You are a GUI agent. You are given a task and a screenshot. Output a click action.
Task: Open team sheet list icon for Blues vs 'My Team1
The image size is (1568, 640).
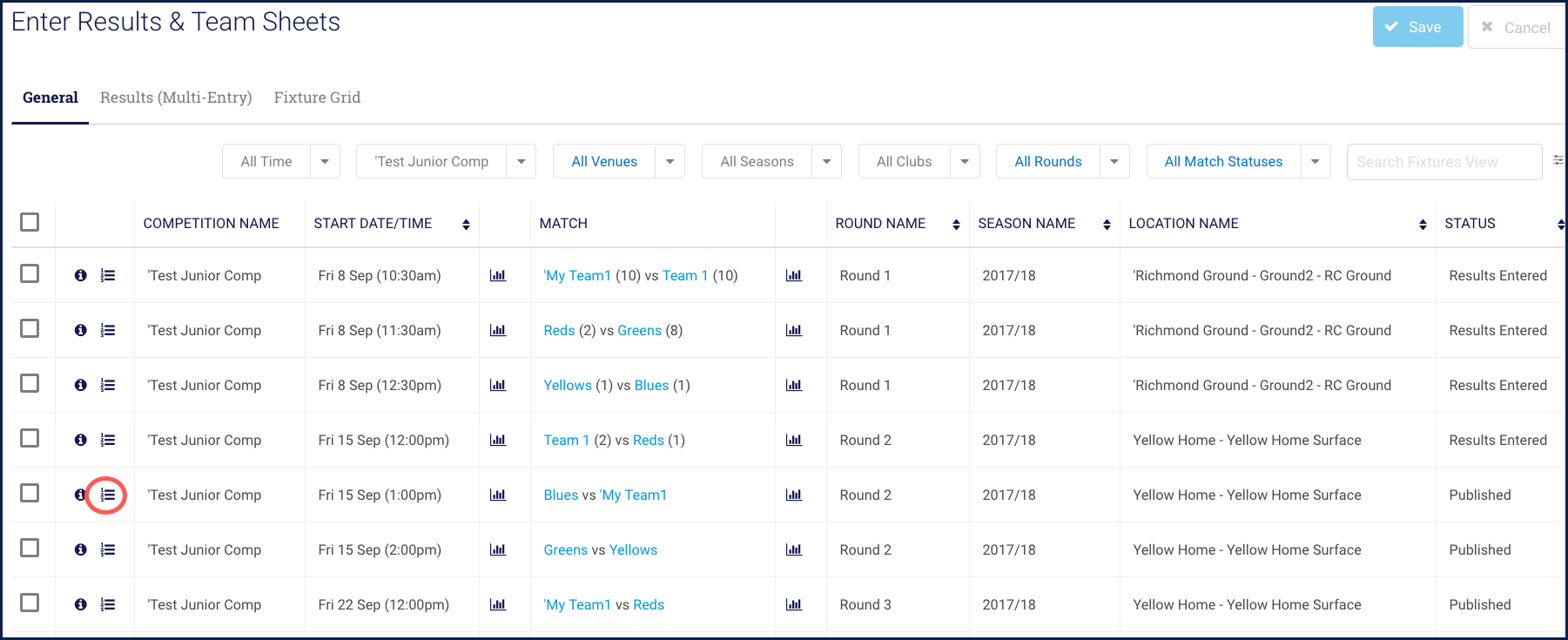coord(108,495)
